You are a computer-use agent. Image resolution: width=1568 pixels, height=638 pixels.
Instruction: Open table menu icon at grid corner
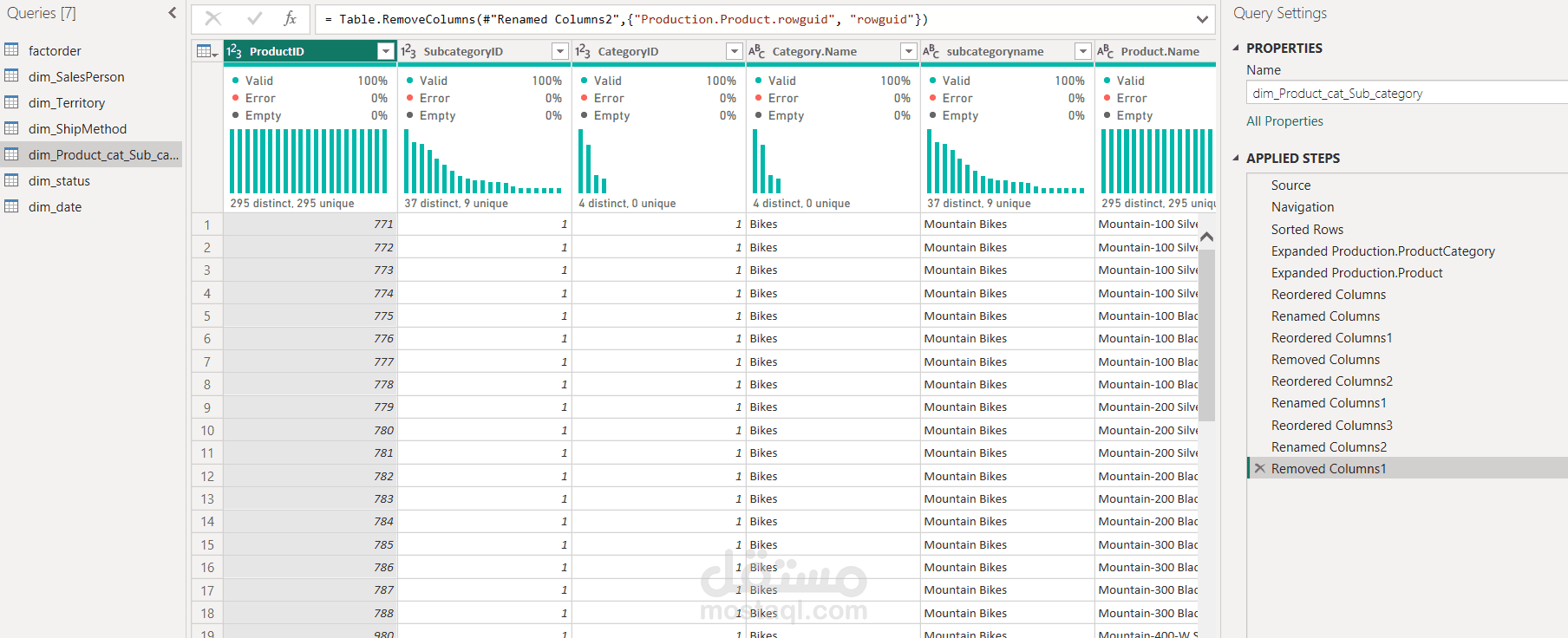(207, 51)
